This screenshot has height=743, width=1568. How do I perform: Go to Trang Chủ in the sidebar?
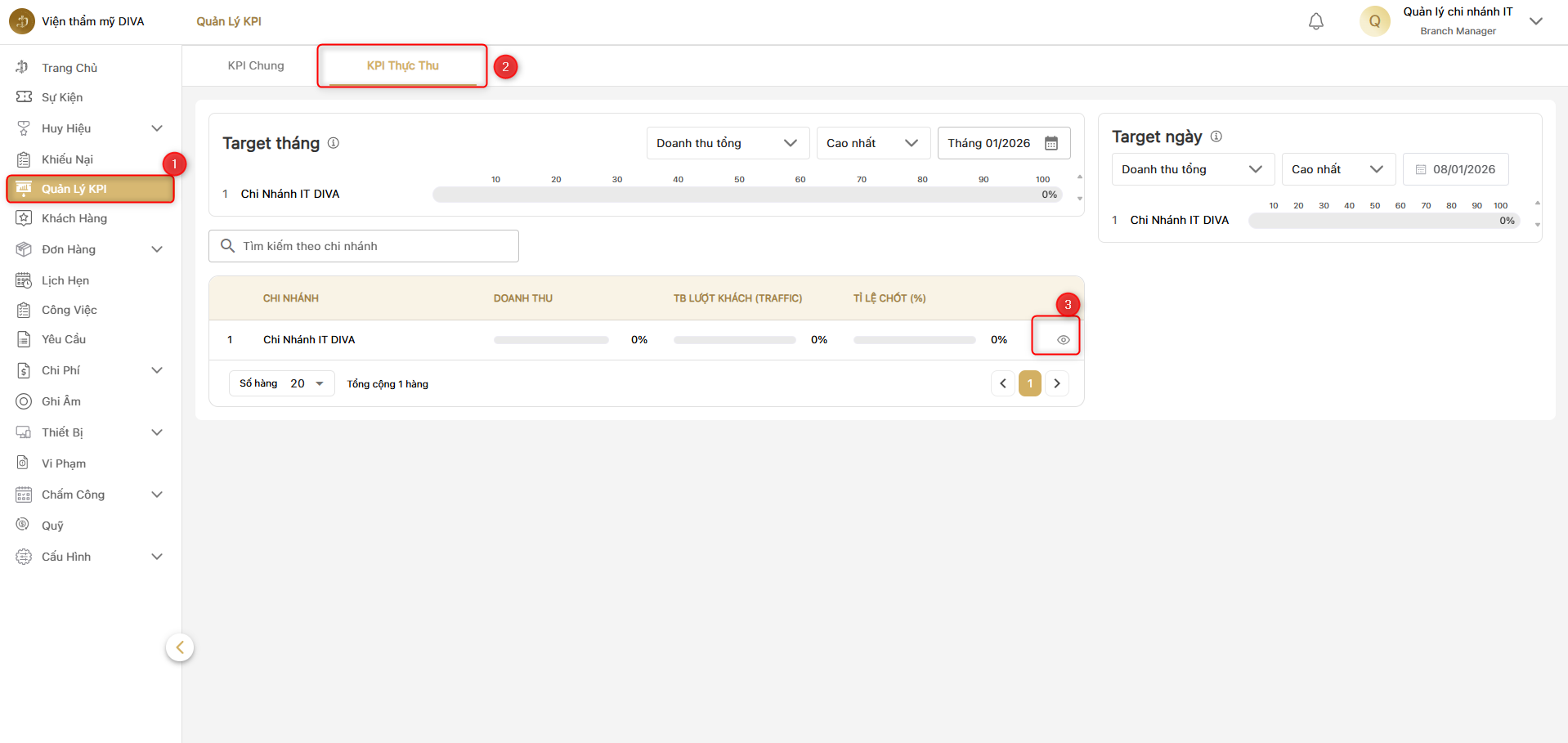point(69,68)
